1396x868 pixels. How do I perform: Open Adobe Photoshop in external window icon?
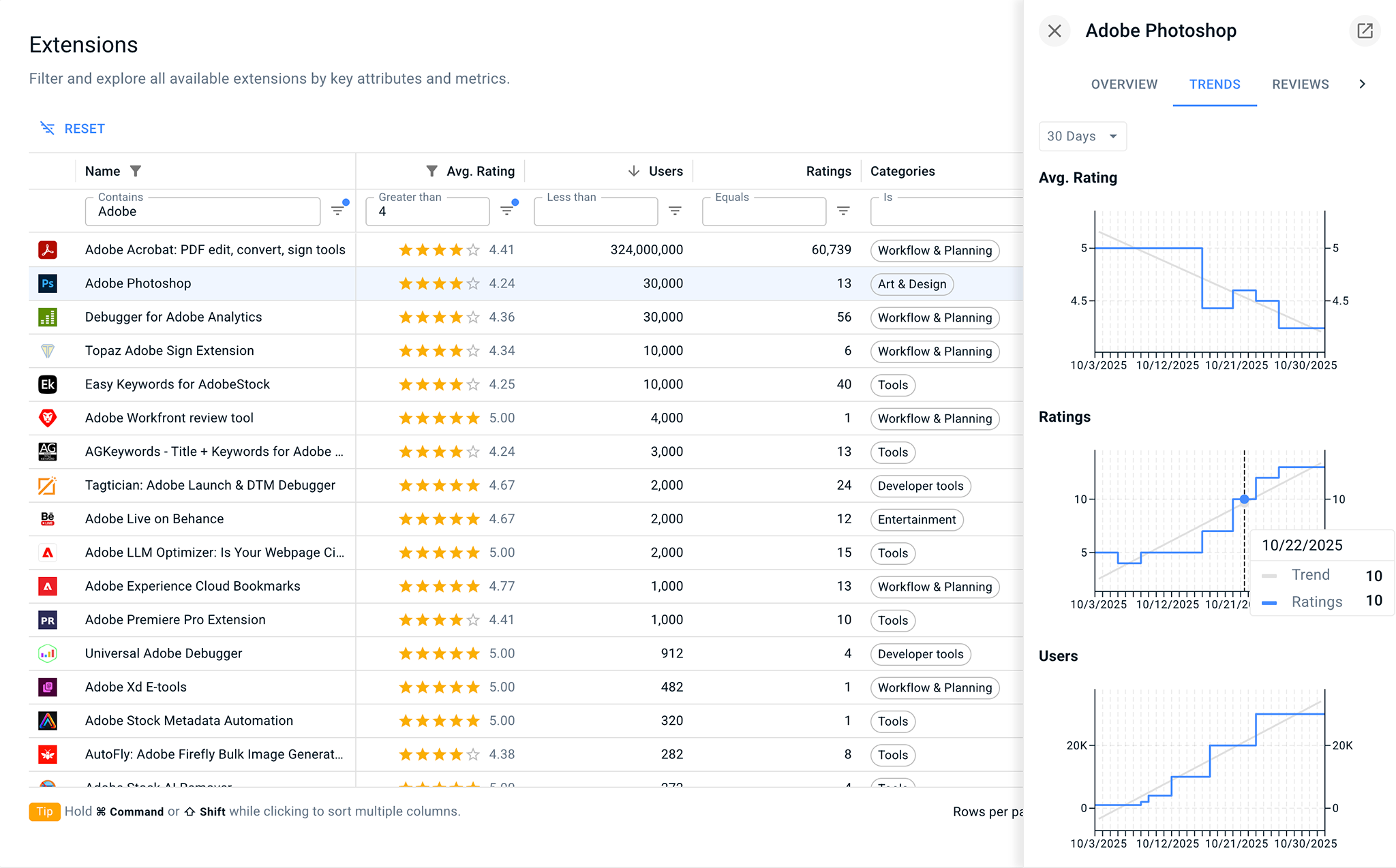point(1365,31)
